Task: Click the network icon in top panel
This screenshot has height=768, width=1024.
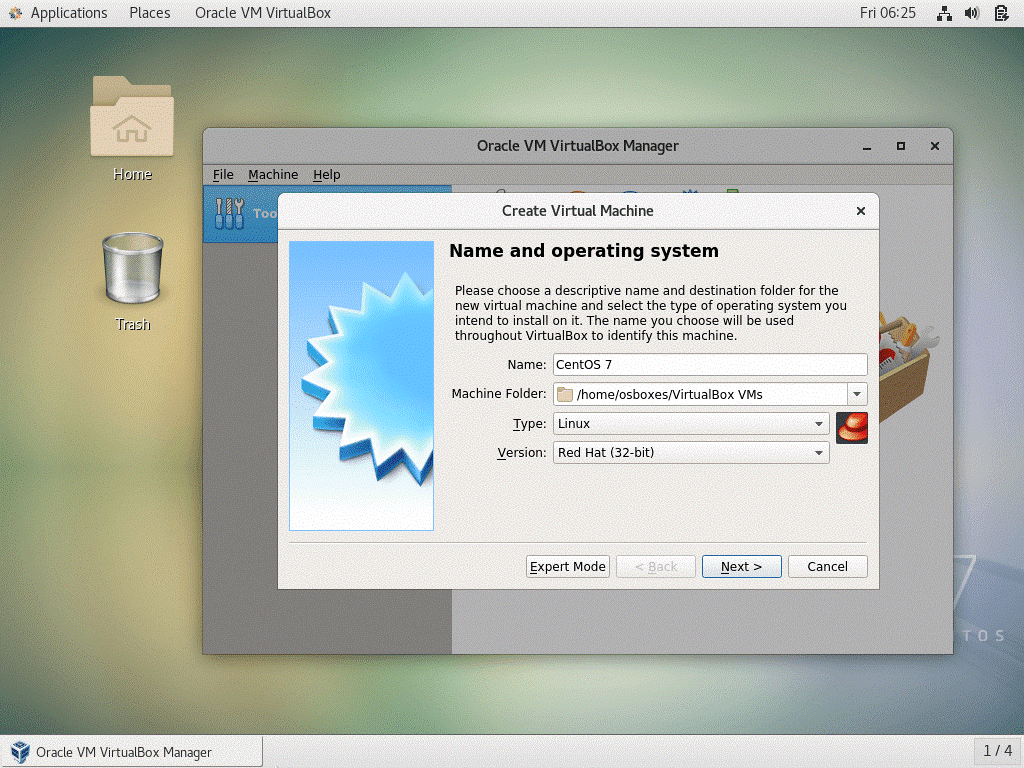Action: (x=943, y=13)
